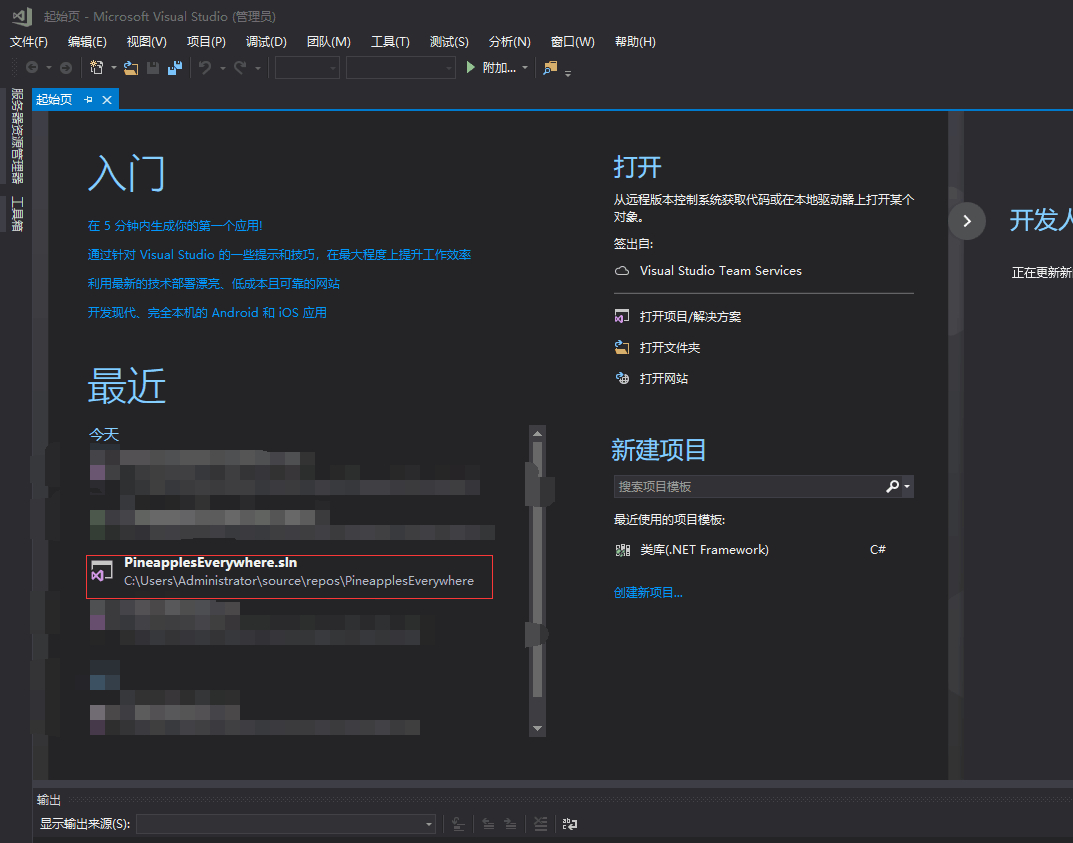
Task: Click the Visual Studio logo in title bar
Action: tap(22, 16)
